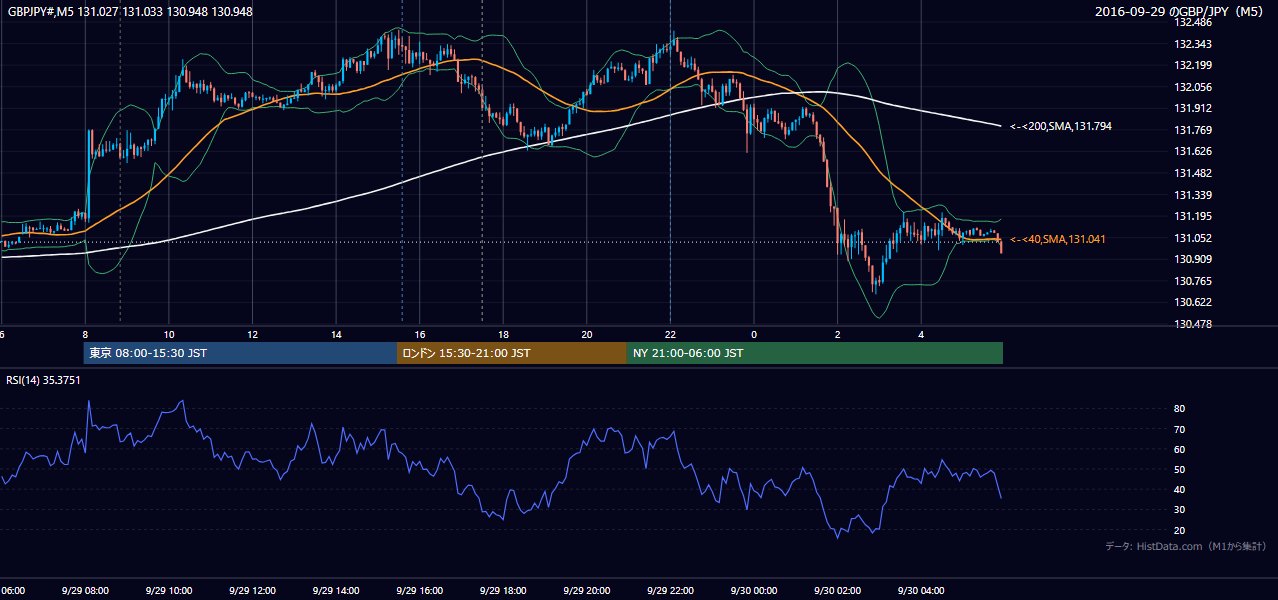Click the 'RSI(14) 35.3751' indicator label
The width and height of the screenshot is (1278, 600).
(43, 380)
